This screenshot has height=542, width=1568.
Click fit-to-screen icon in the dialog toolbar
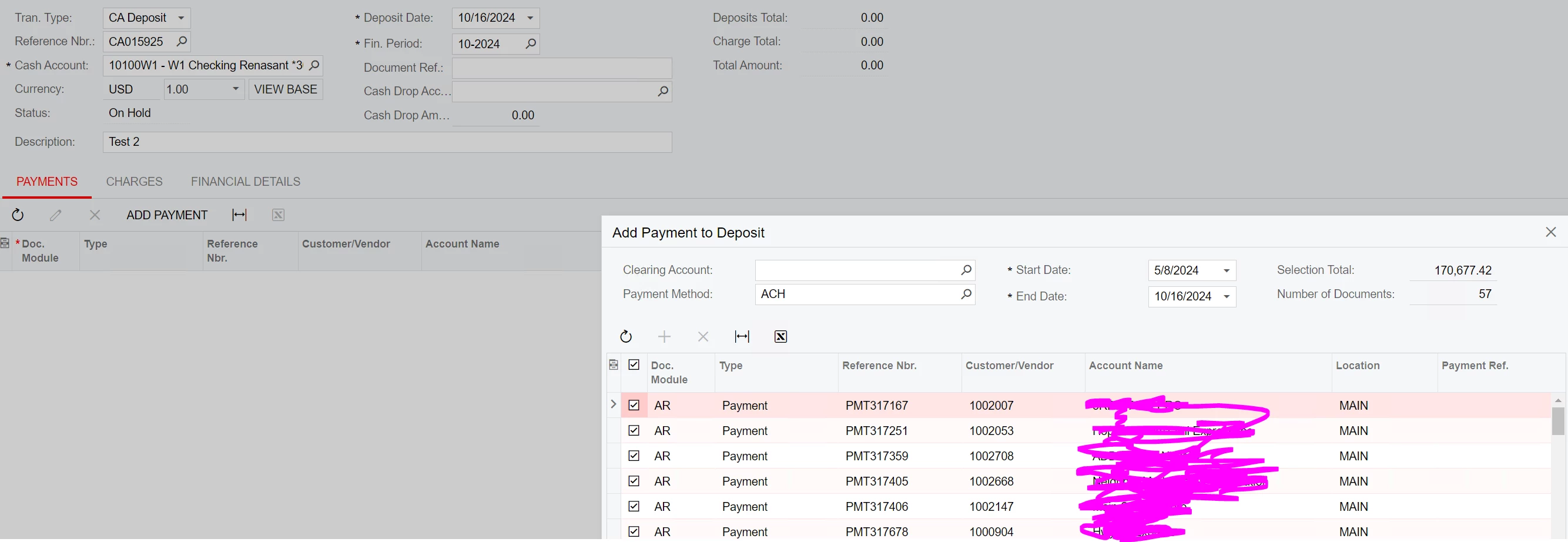click(742, 336)
